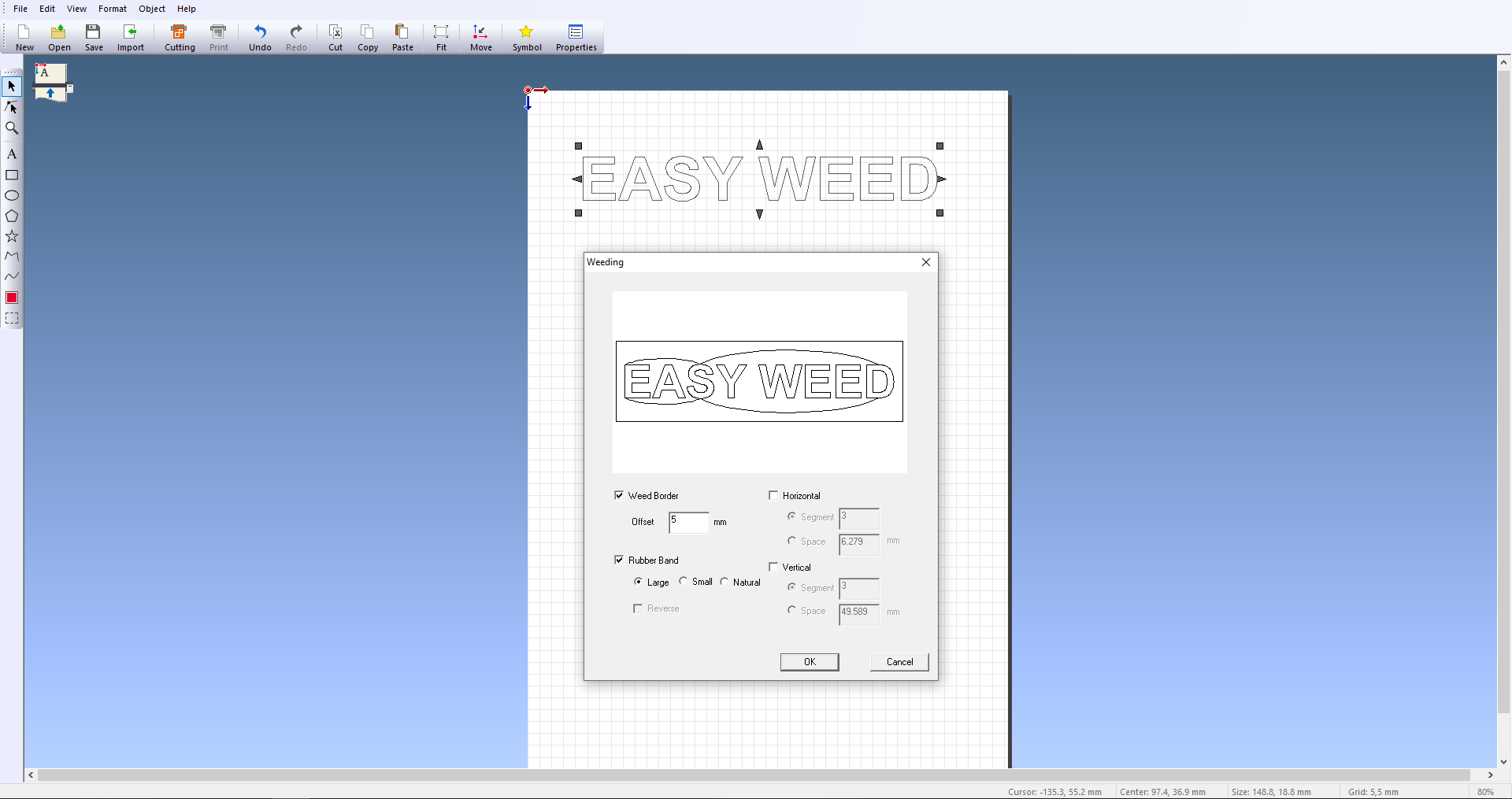1512x799 pixels.
Task: Click the Vertical Segment count field
Action: 859,589
